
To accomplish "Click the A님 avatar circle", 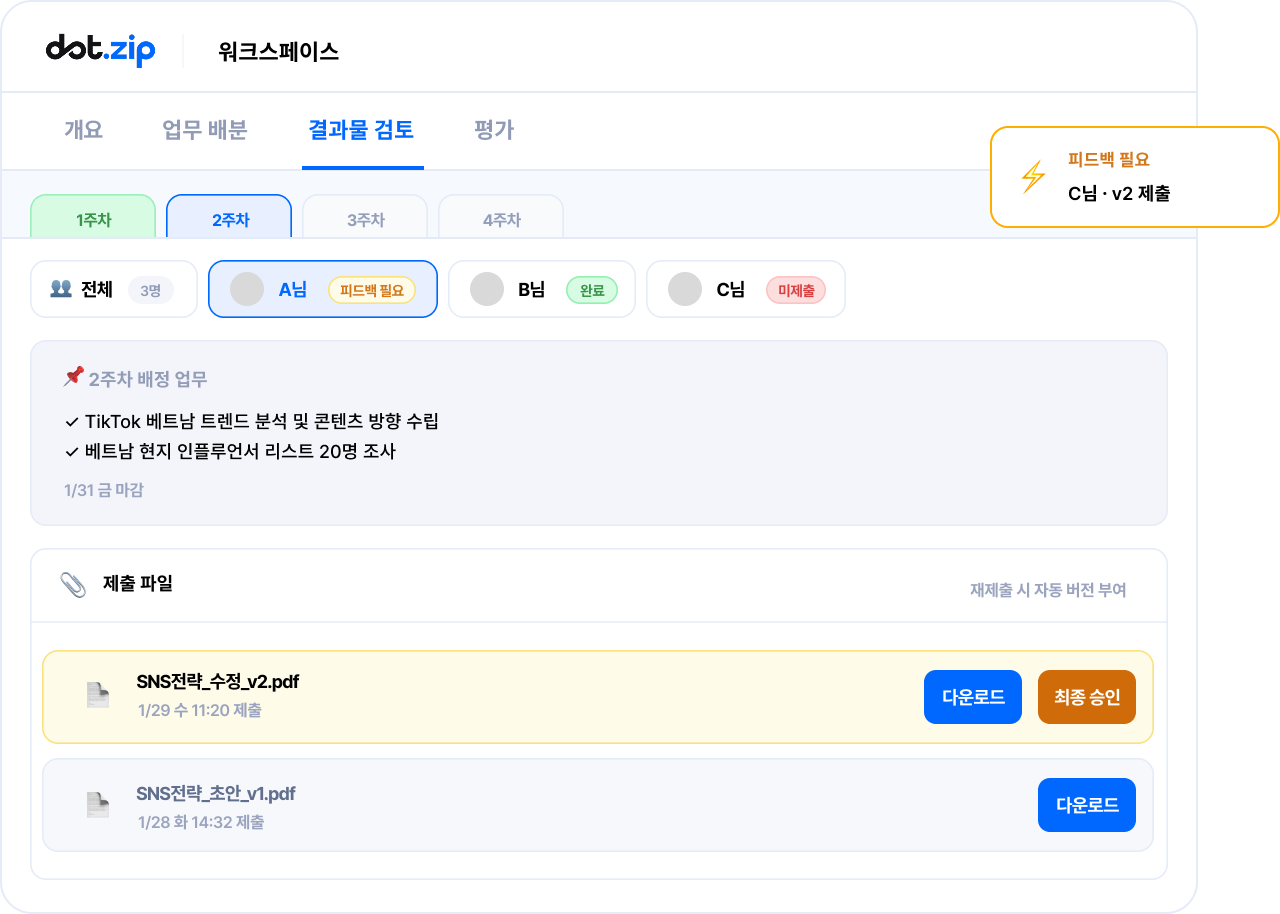I will [247, 289].
